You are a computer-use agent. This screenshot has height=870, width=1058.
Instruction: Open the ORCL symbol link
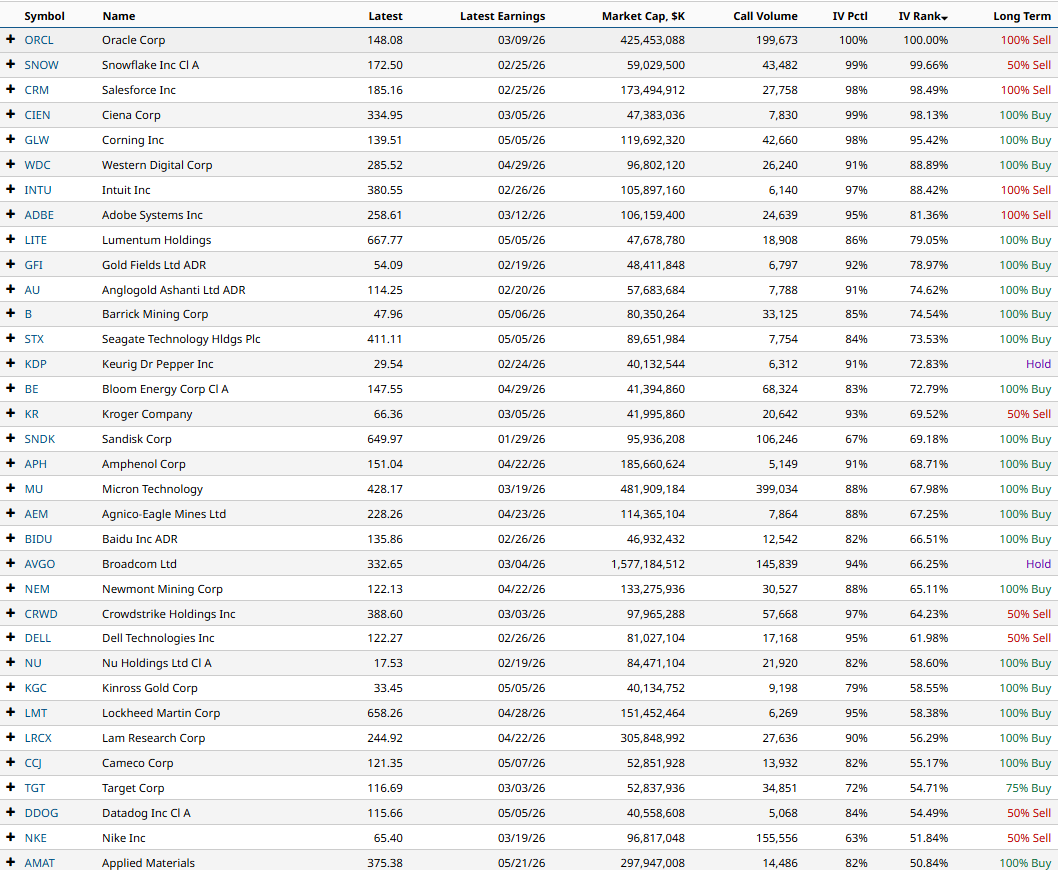pyautogui.click(x=39, y=40)
